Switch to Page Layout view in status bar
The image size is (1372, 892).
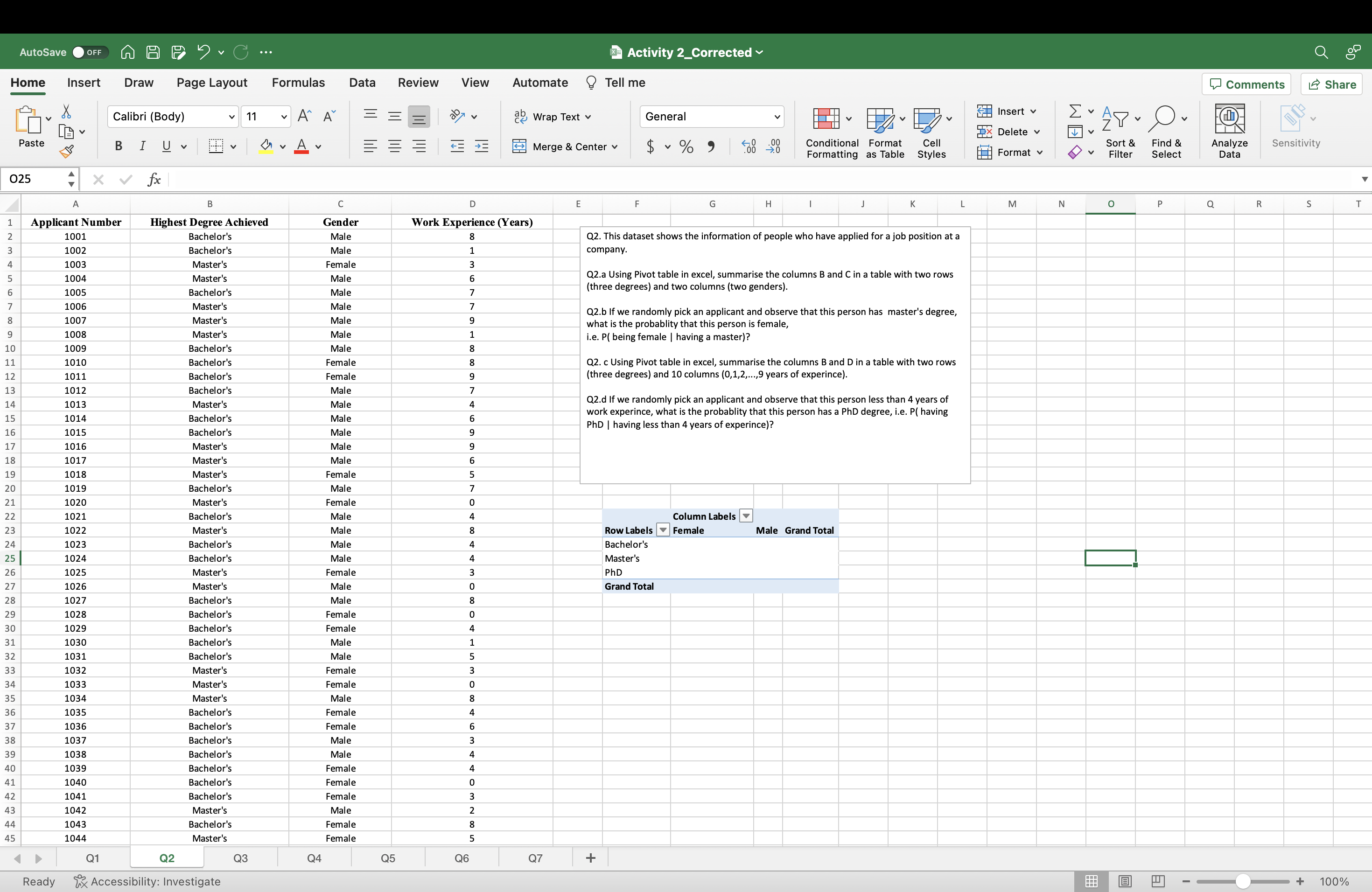[x=1124, y=881]
